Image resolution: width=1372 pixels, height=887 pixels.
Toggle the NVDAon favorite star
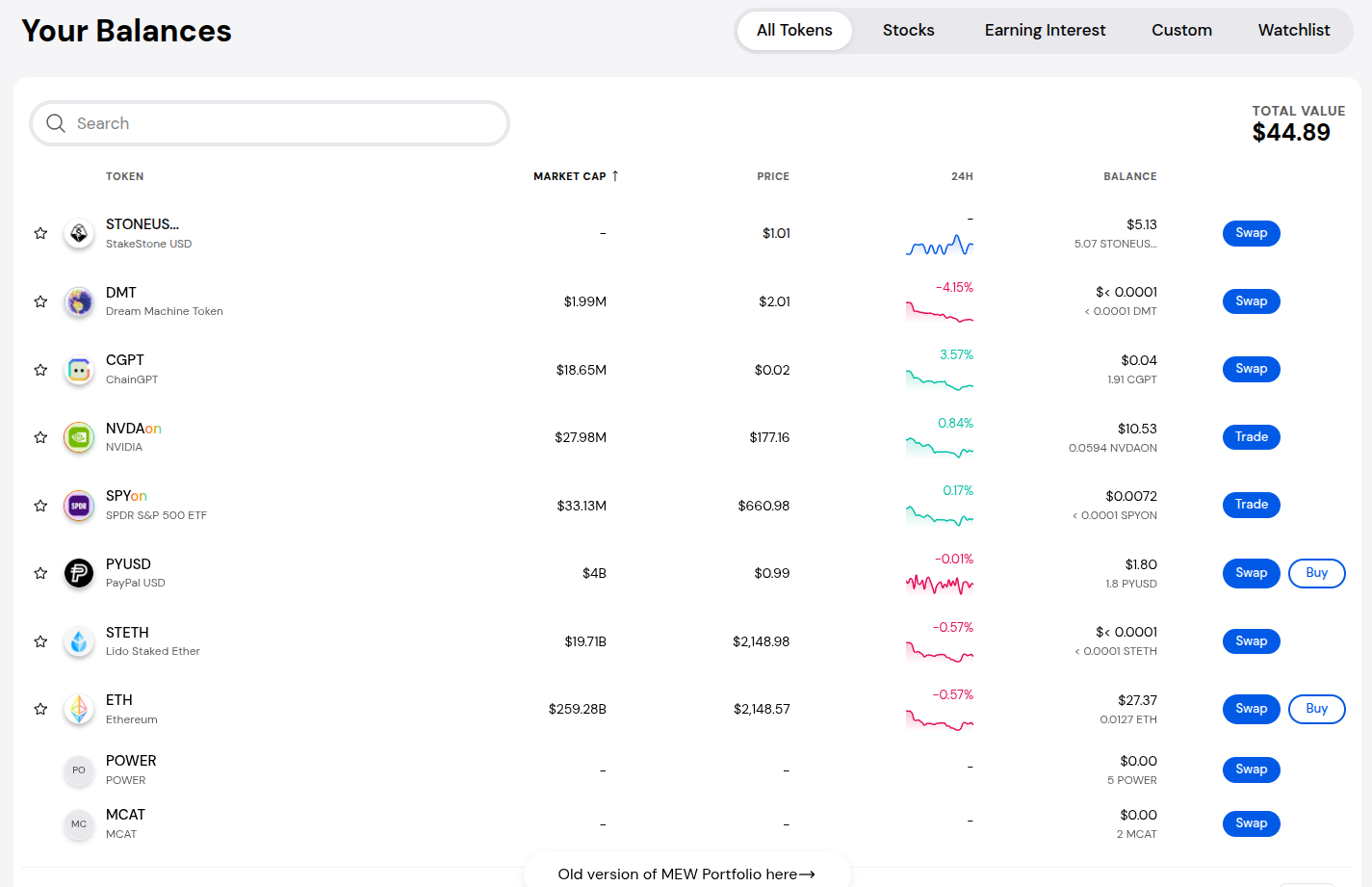[40, 437]
